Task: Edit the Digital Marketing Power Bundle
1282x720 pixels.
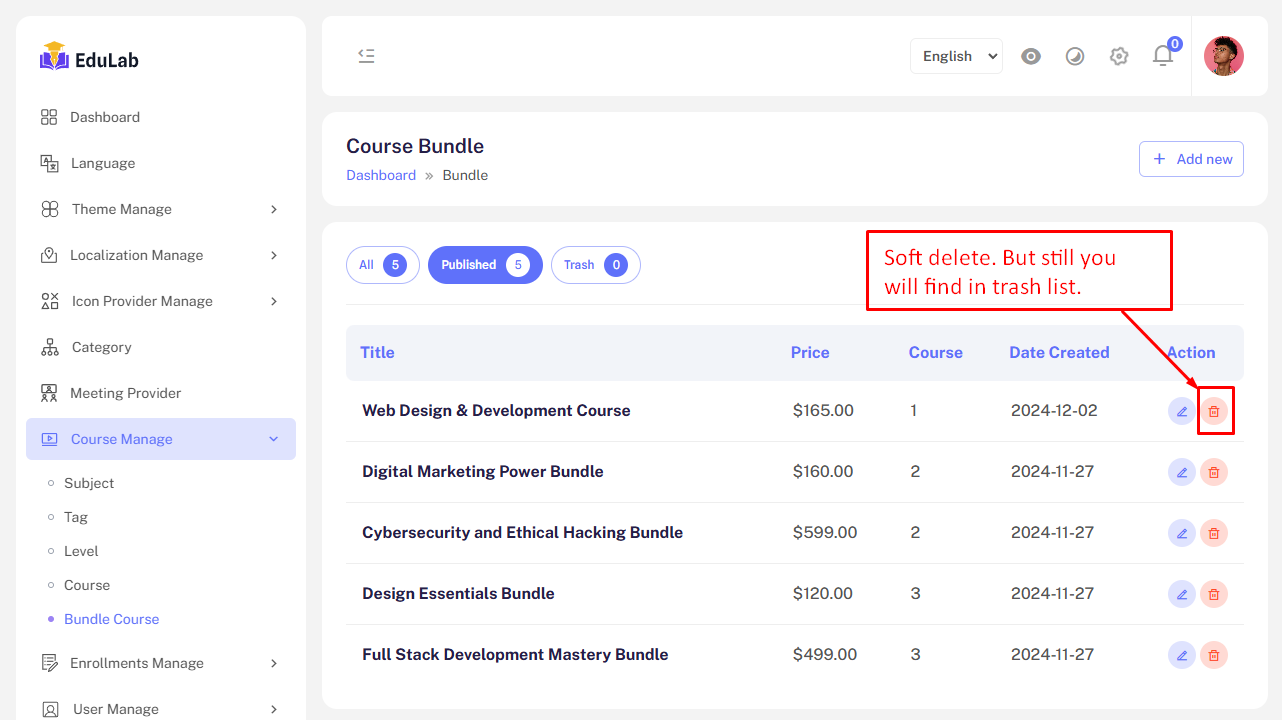Action: tap(1182, 472)
